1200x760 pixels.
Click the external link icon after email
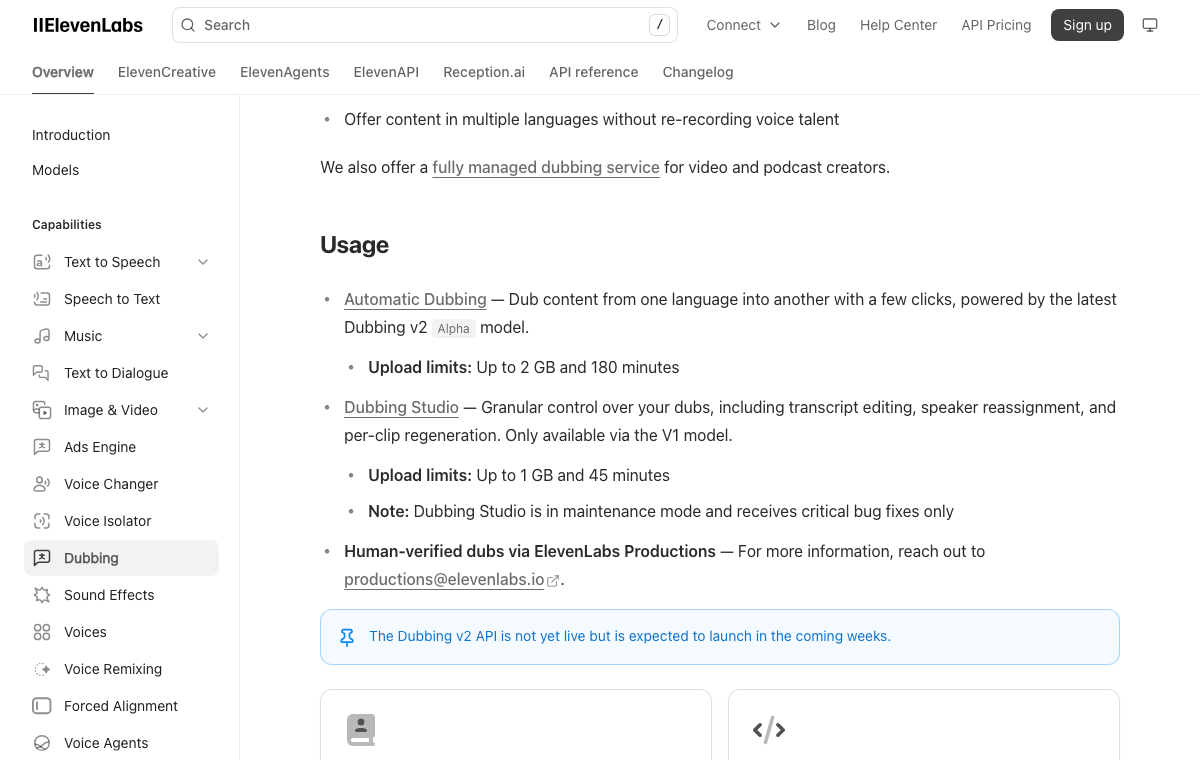553,580
